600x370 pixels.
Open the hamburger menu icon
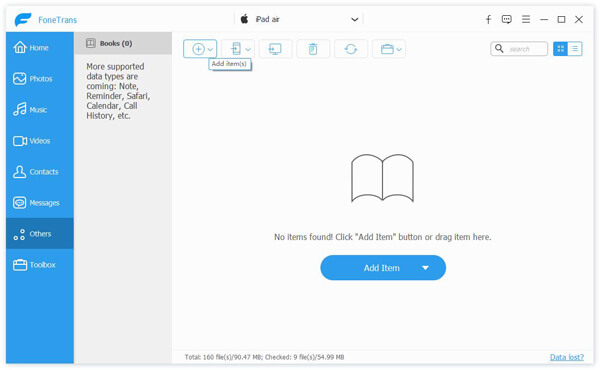click(526, 19)
